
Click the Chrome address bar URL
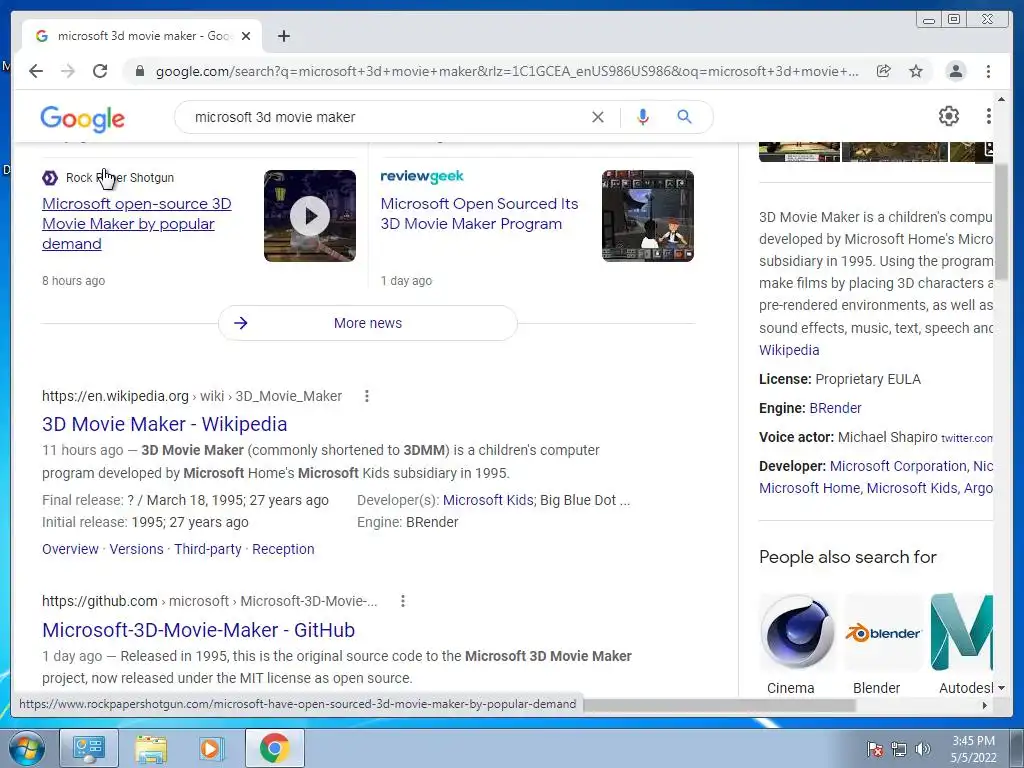pos(507,71)
